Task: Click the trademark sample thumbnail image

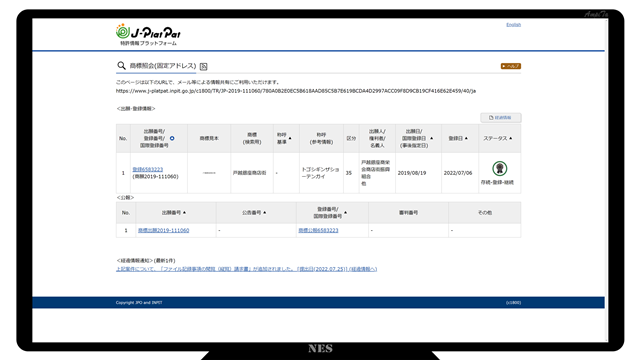Action: tap(209, 173)
